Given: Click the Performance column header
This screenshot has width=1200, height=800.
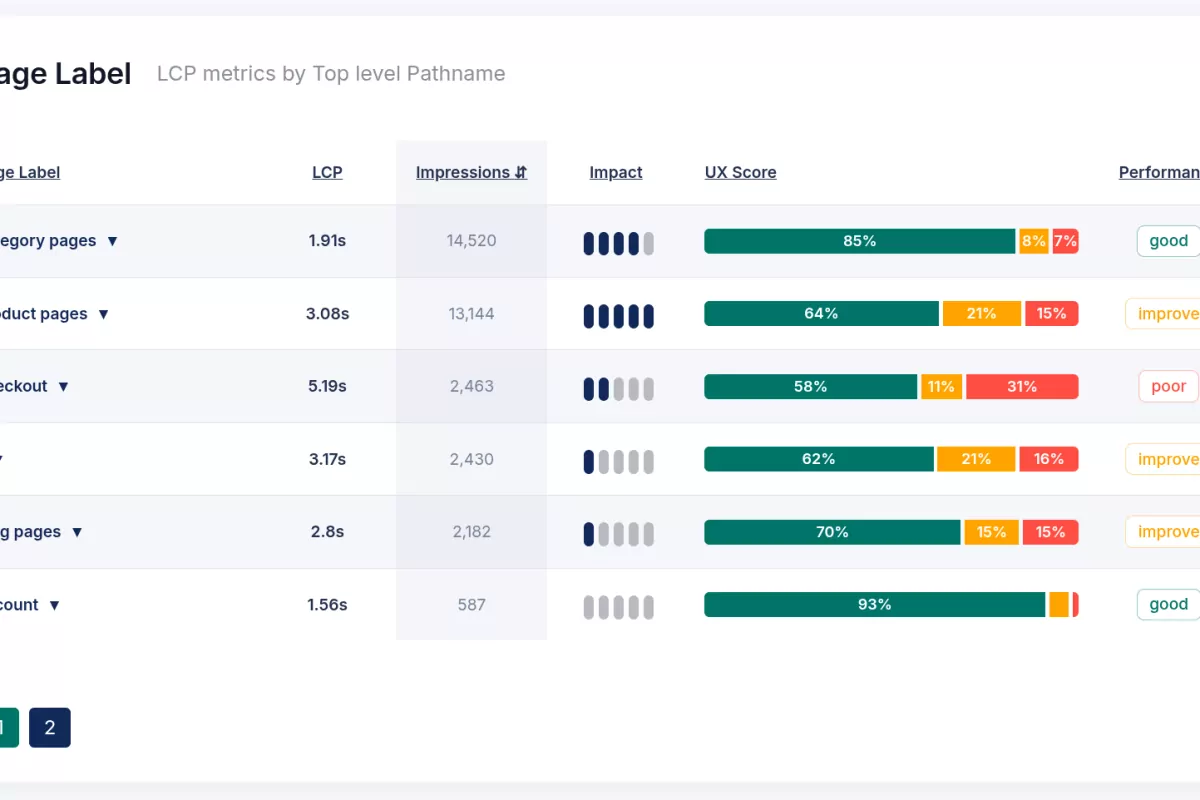Looking at the screenshot, I should [1158, 172].
